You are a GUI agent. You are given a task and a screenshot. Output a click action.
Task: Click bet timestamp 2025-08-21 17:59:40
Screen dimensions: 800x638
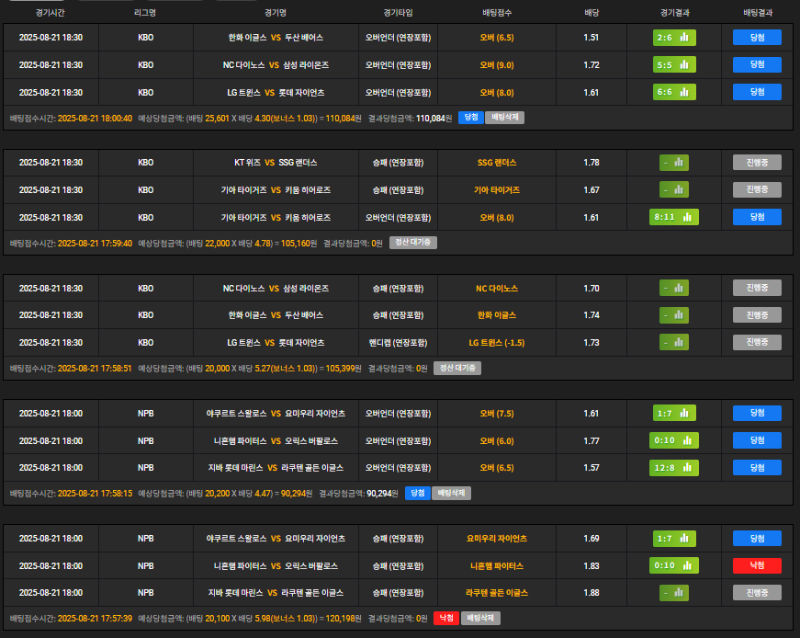coord(95,243)
